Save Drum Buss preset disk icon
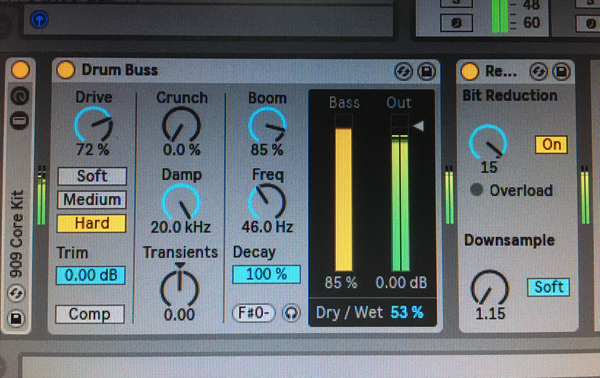 click(x=427, y=71)
